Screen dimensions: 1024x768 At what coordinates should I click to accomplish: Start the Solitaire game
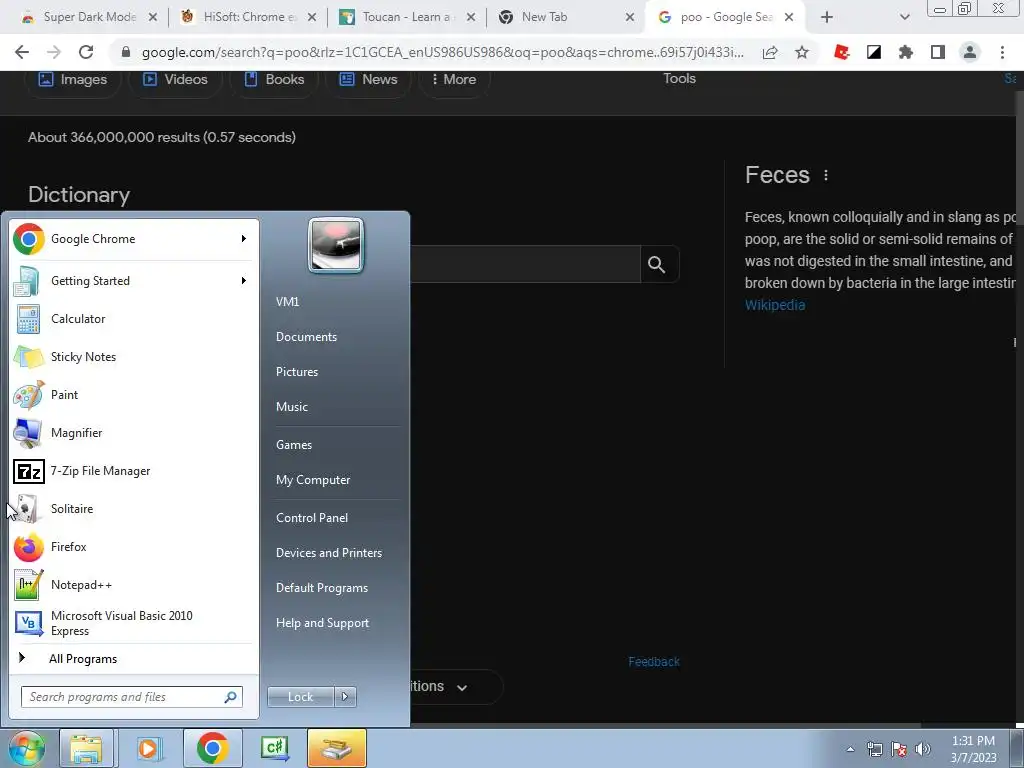133,509
